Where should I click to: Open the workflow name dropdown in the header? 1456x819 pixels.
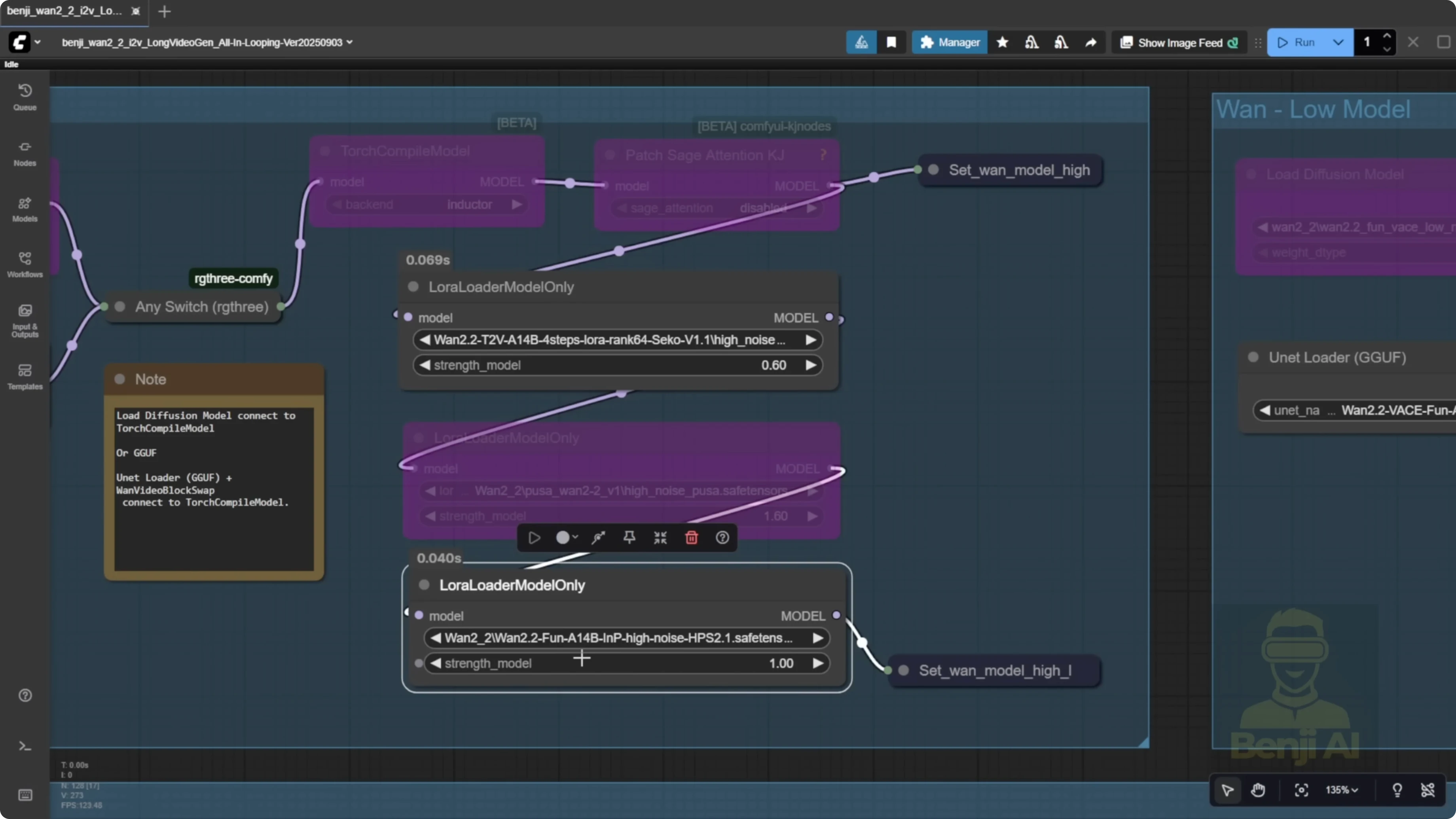[351, 42]
